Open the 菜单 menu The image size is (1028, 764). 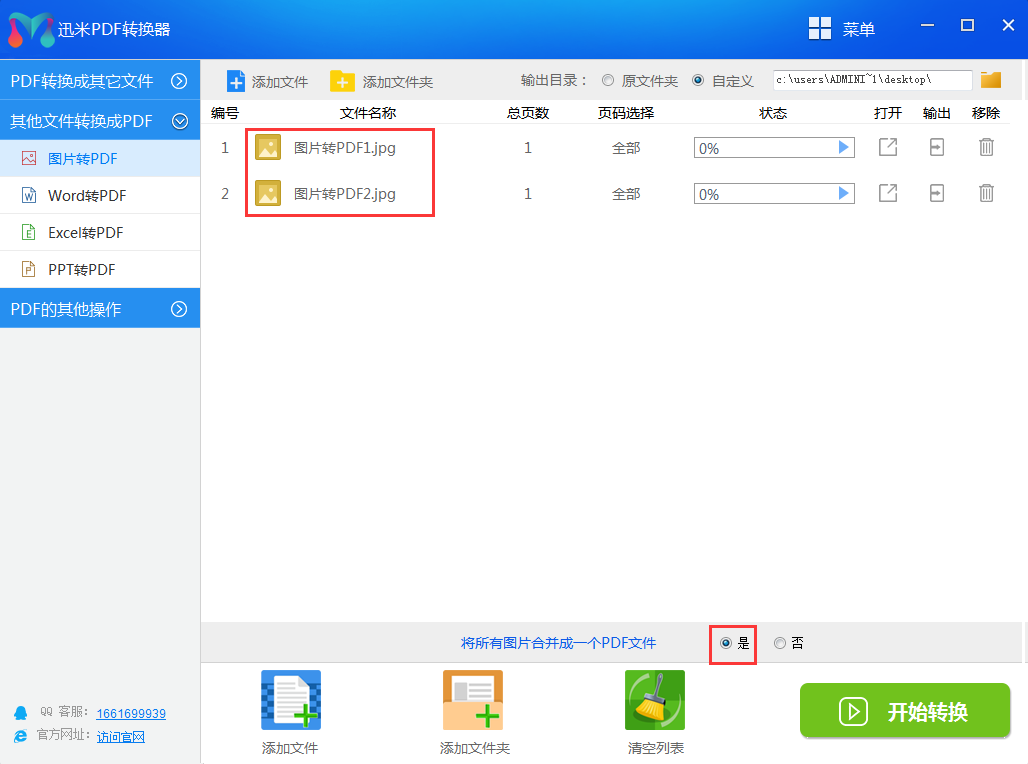855,28
